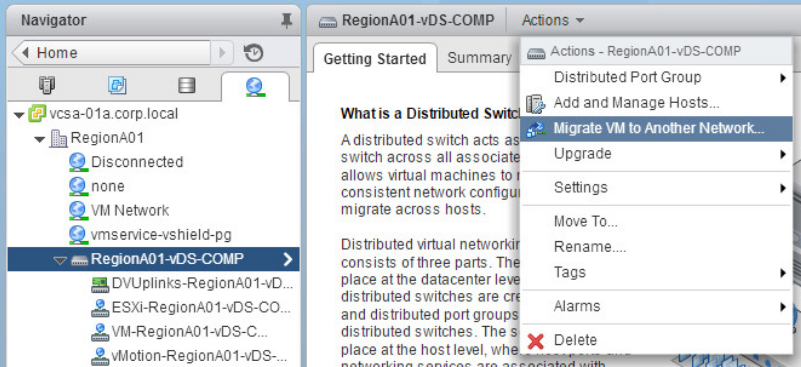This screenshot has width=801, height=367.
Task: Click the DVUplinks port group icon
Action: coord(100,284)
